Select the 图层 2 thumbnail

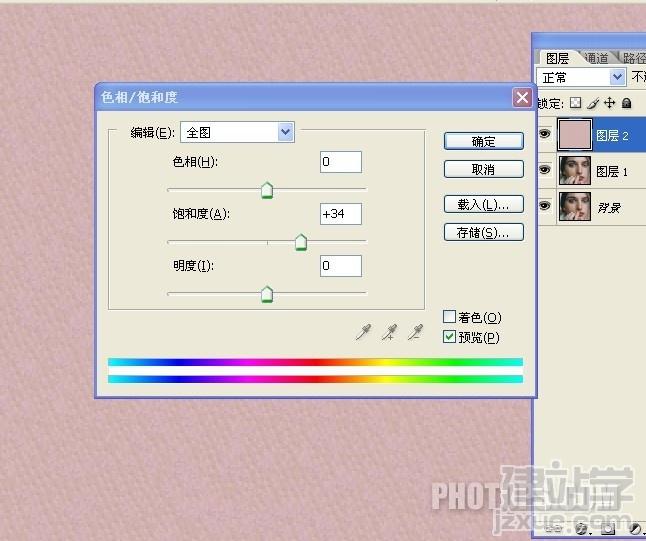(574, 135)
